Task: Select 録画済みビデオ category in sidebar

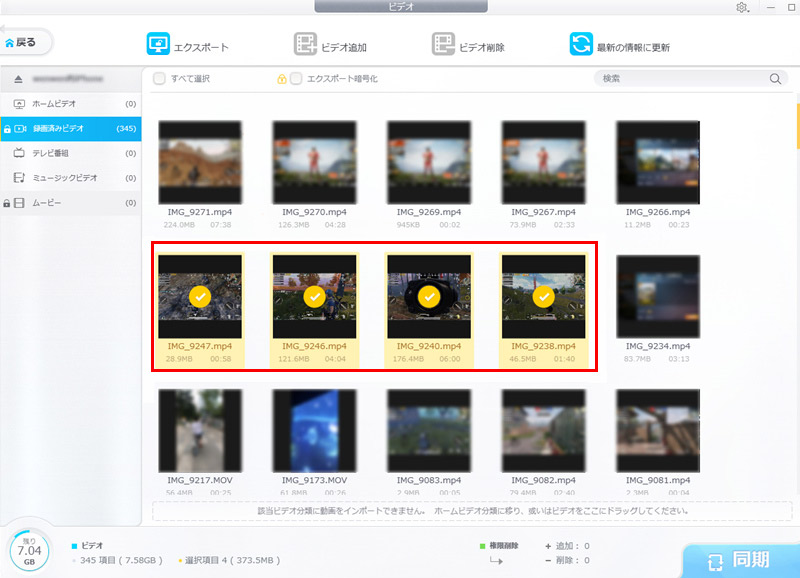Action: pyautogui.click(x=71, y=129)
